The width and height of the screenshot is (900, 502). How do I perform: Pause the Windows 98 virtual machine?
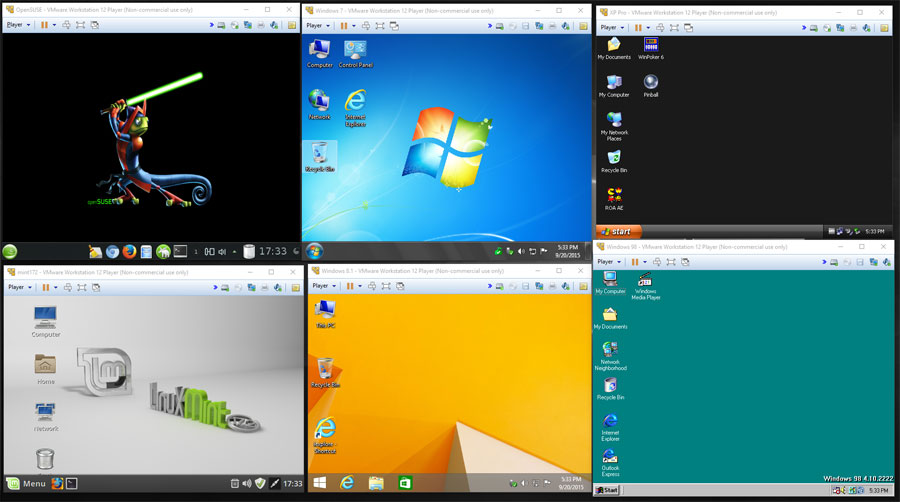click(x=635, y=262)
